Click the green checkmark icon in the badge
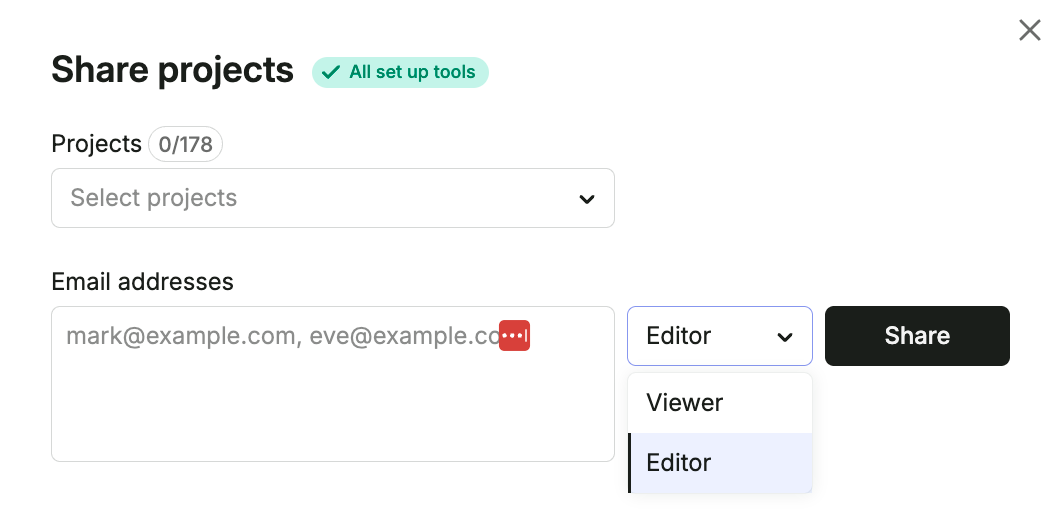The height and width of the screenshot is (518, 1062). tap(331, 72)
